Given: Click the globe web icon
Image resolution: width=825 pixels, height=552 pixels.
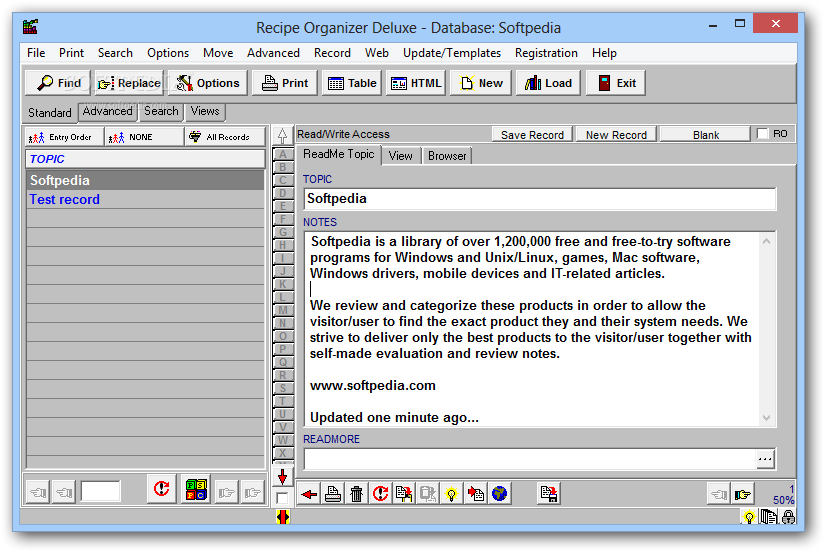Looking at the screenshot, I should click(x=499, y=494).
